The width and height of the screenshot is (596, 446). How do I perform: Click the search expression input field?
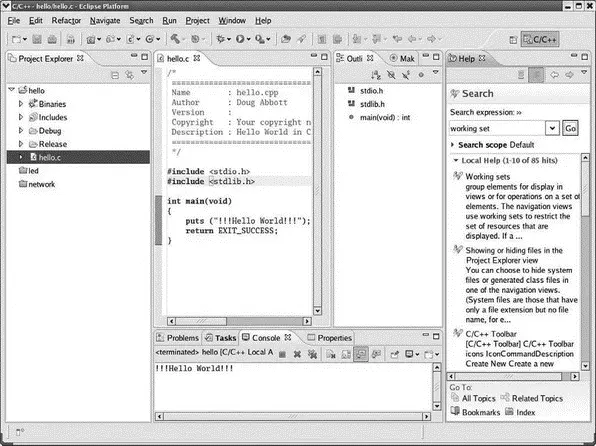coord(497,128)
